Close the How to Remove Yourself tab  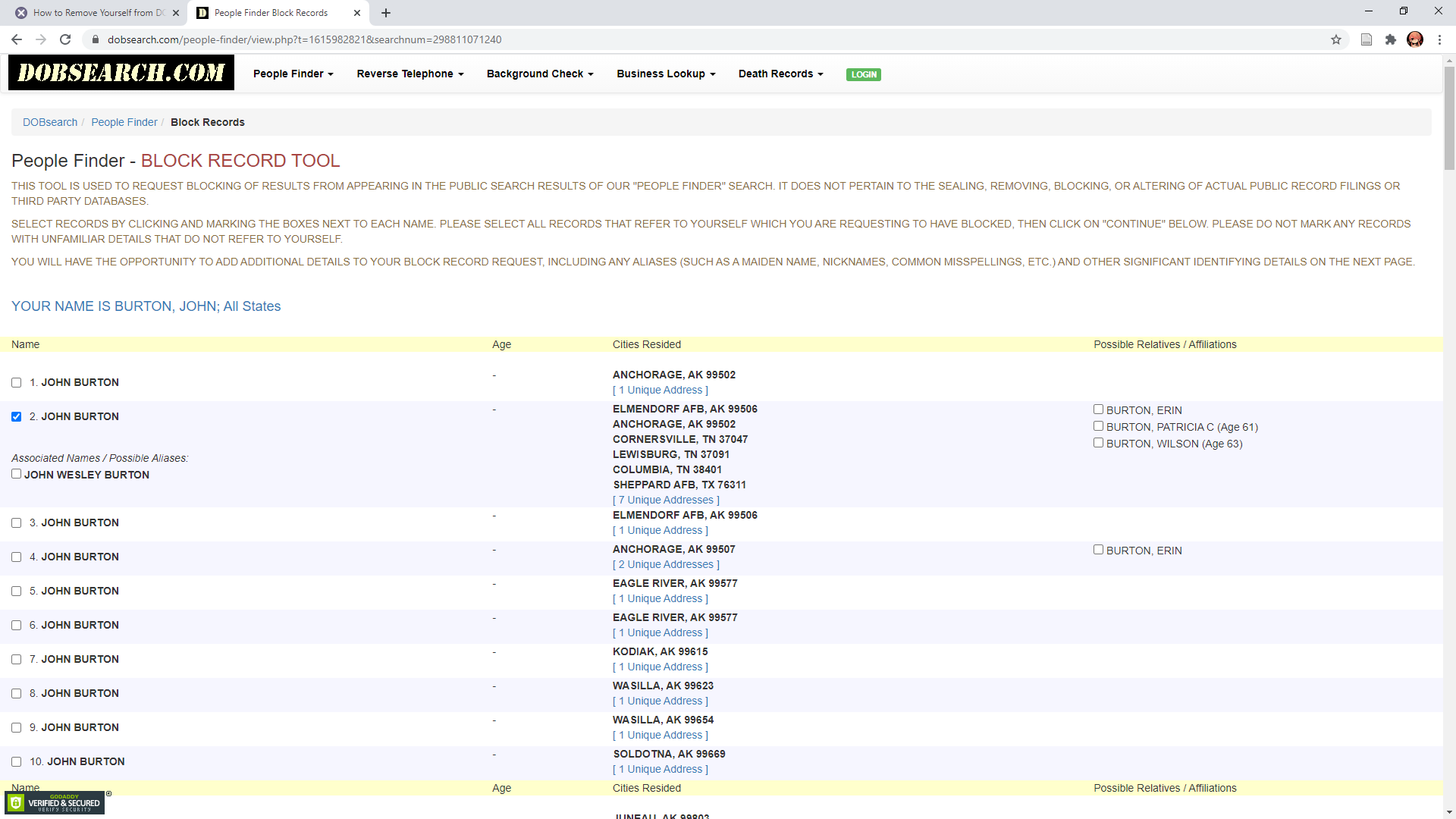tap(176, 13)
